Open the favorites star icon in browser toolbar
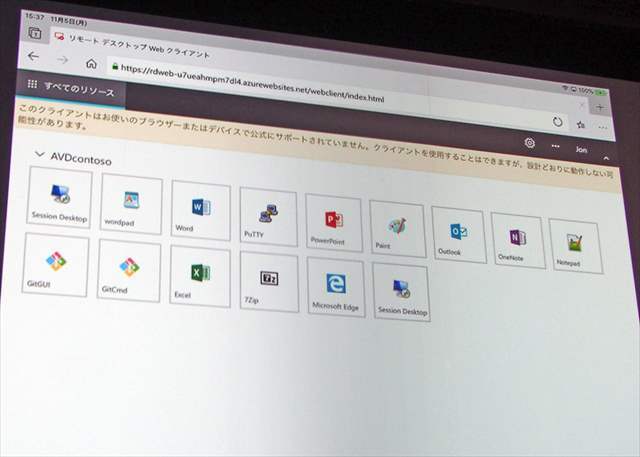This screenshot has height=457, width=640. pyautogui.click(x=581, y=124)
